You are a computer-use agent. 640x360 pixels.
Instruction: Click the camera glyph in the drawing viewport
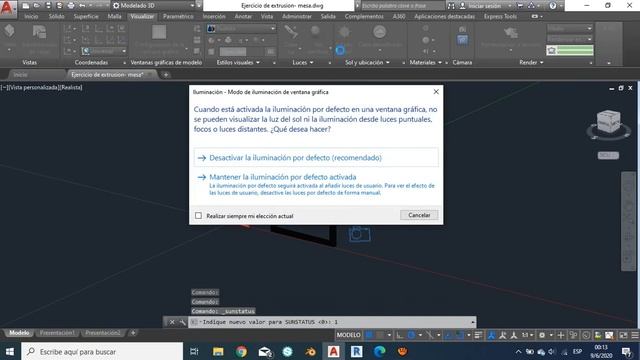[359, 233]
